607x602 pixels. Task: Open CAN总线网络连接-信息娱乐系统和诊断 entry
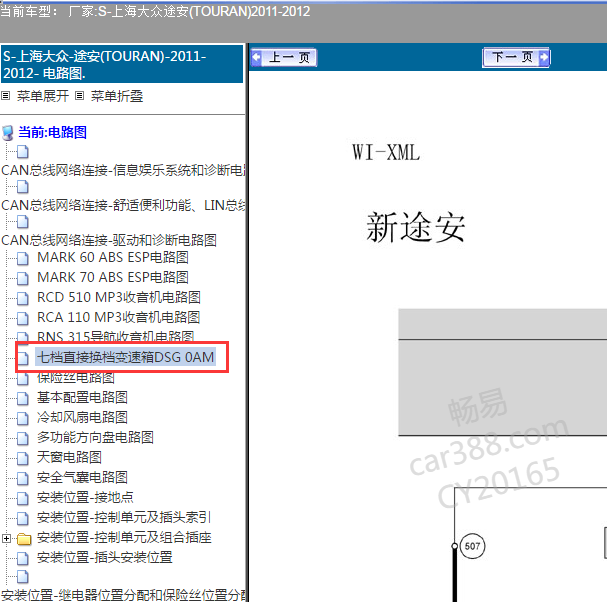pos(123,170)
